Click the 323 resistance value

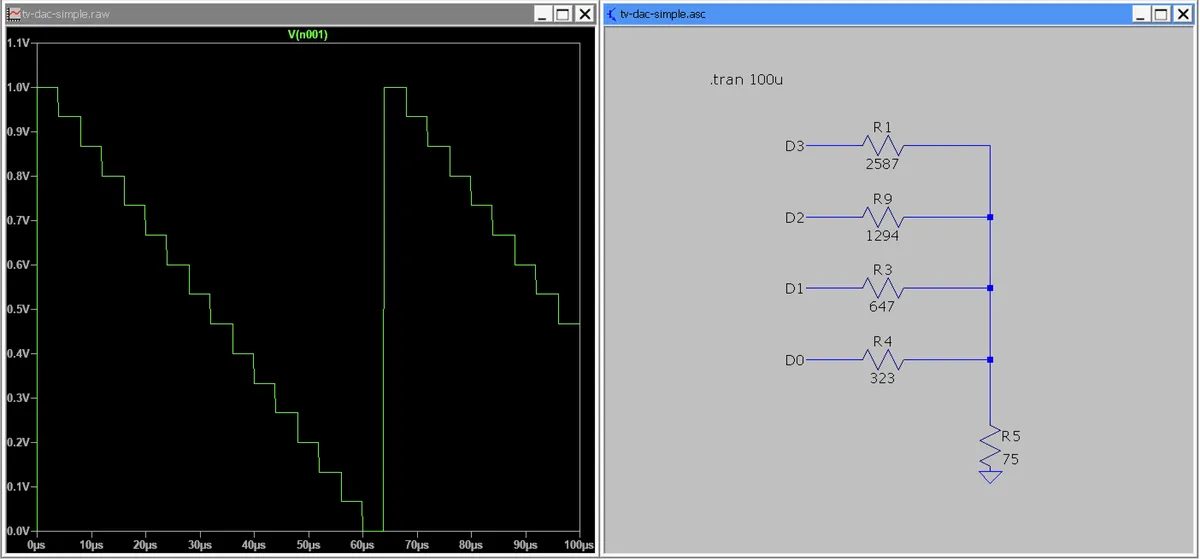tap(882, 379)
